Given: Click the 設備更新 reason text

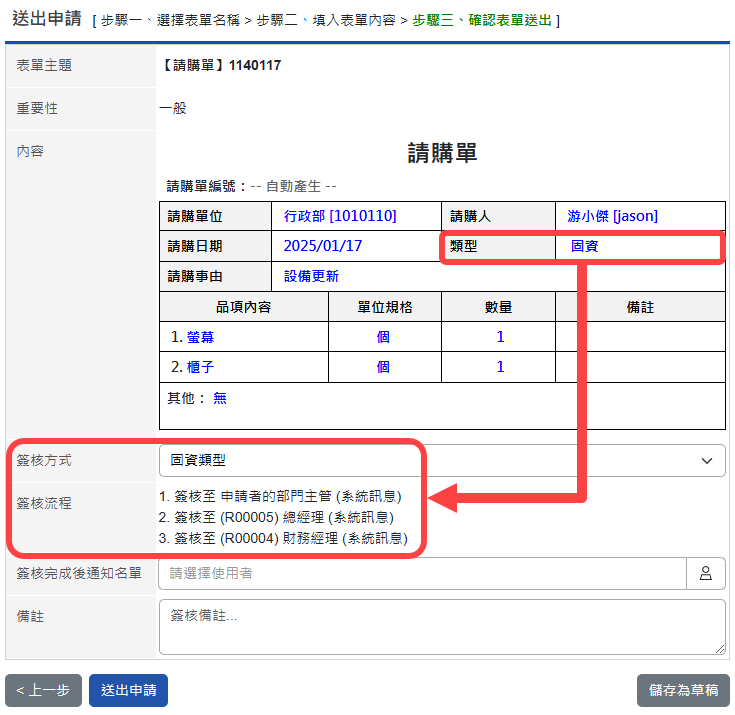Looking at the screenshot, I should (x=311, y=276).
